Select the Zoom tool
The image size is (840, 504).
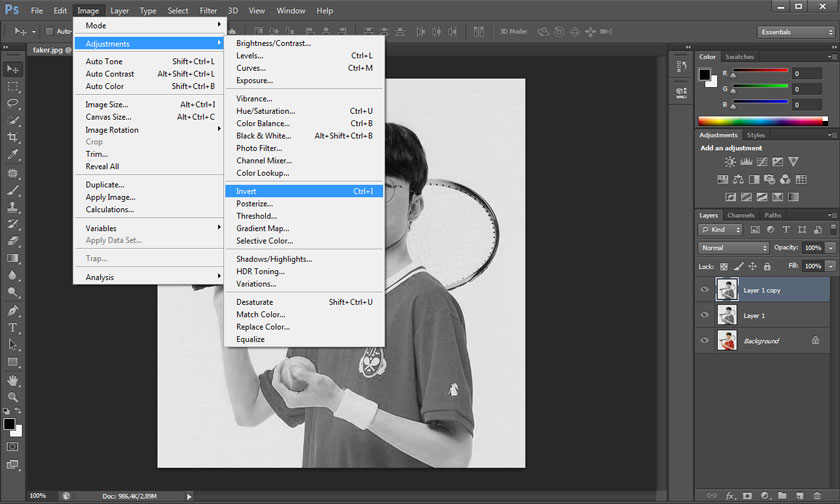coord(12,397)
